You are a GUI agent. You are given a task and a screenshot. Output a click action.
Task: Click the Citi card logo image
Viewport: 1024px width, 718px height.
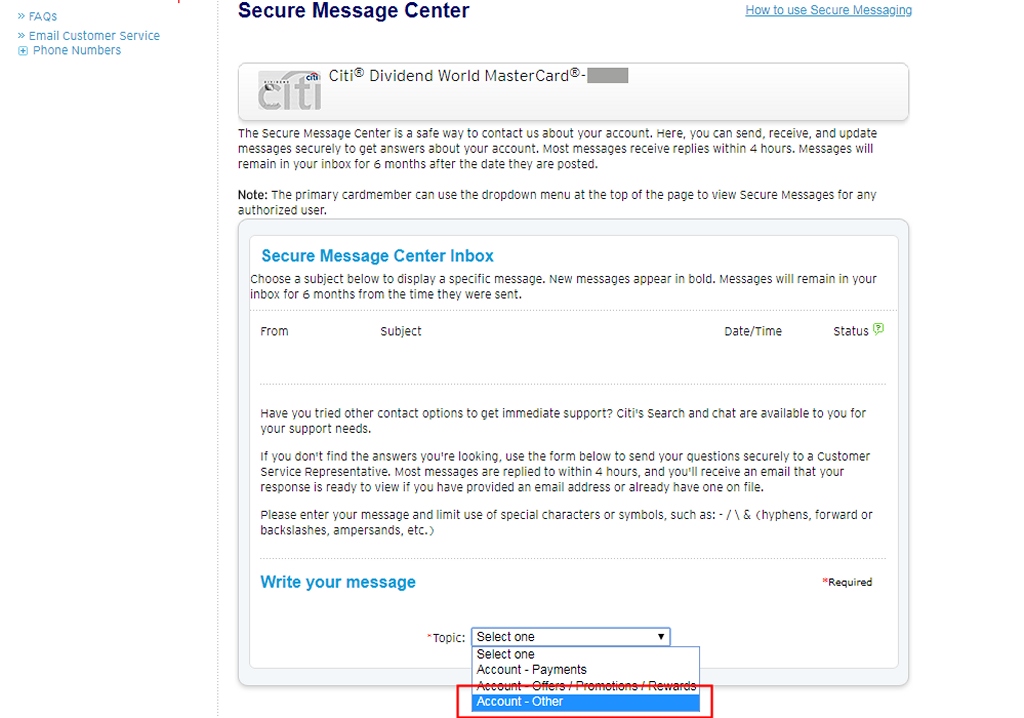click(x=289, y=91)
